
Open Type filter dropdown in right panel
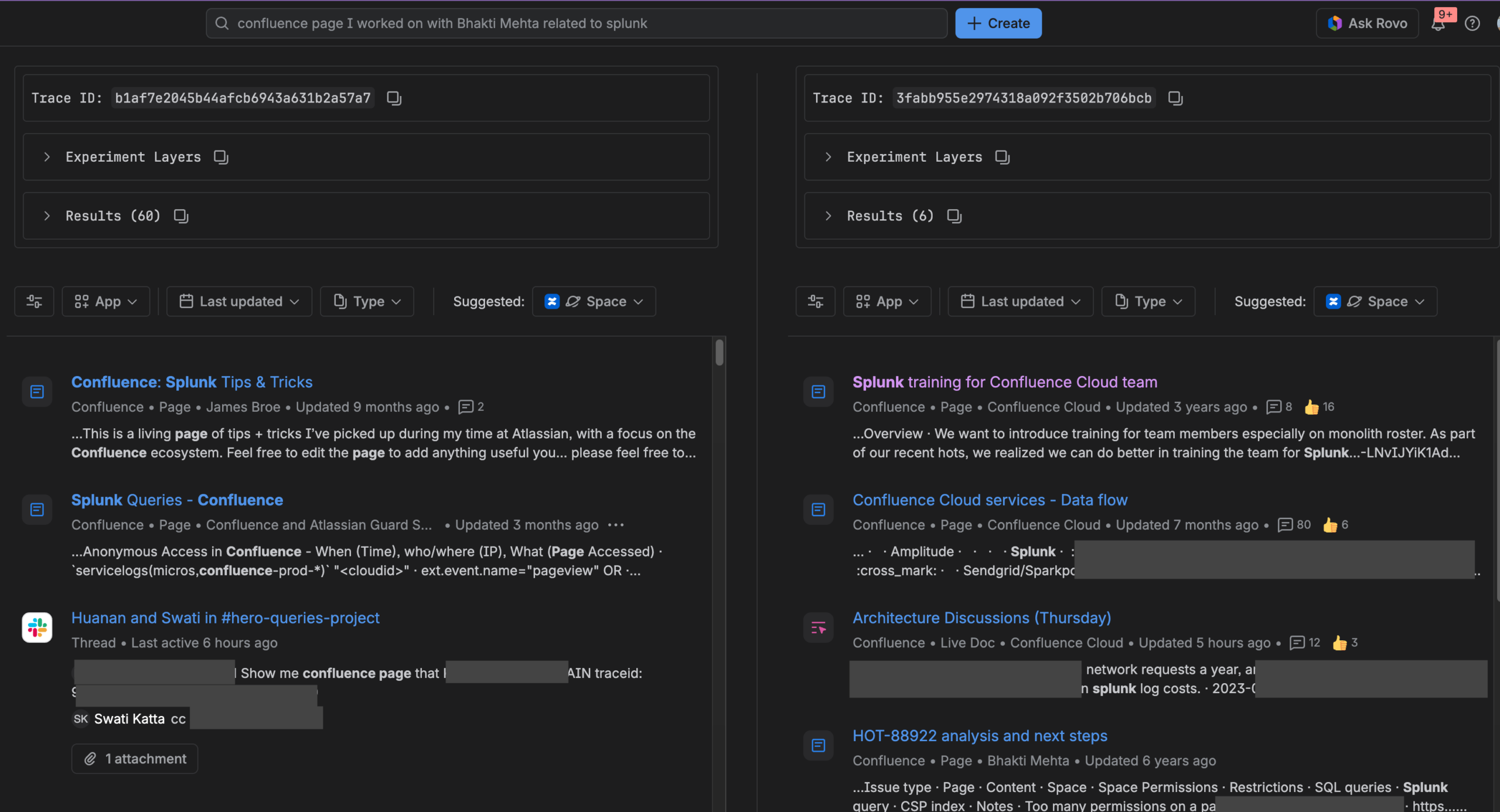(x=1148, y=301)
